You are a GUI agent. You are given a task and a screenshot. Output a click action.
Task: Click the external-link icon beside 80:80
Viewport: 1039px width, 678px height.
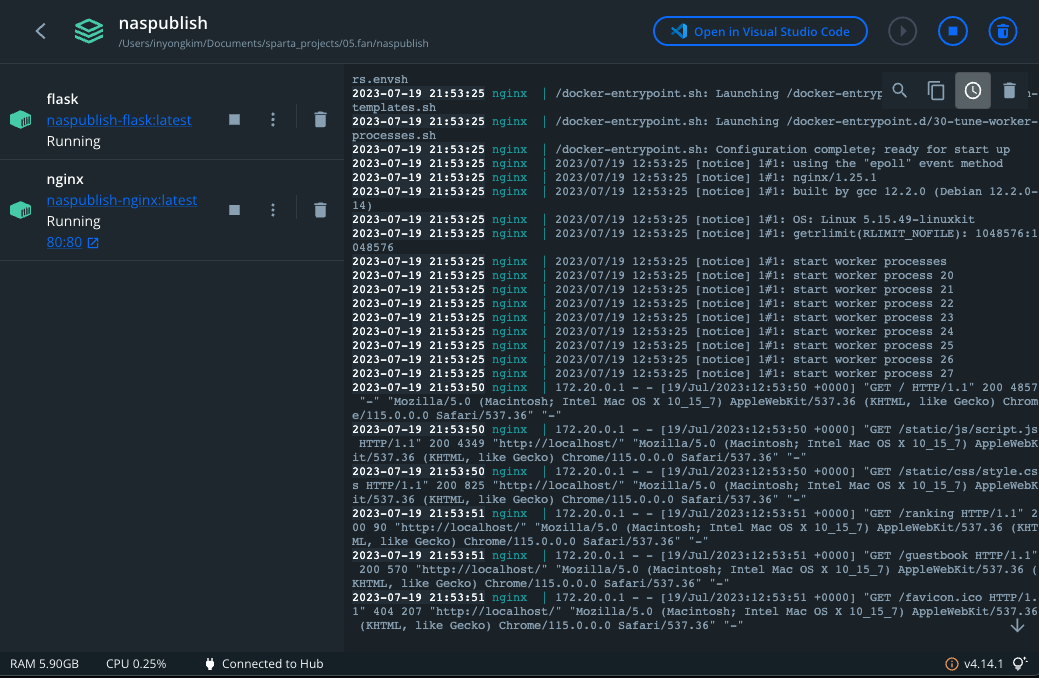click(x=93, y=243)
